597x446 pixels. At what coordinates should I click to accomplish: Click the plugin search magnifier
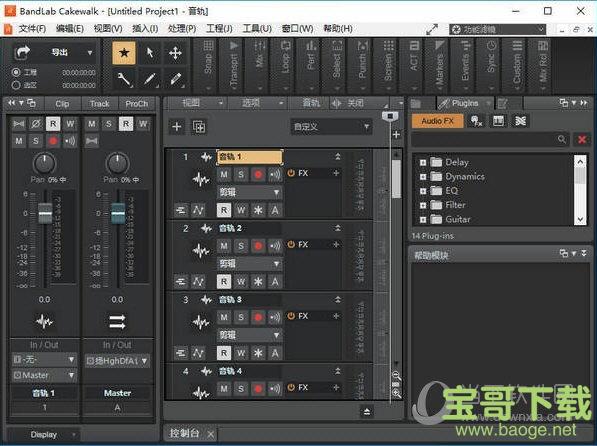[562, 139]
